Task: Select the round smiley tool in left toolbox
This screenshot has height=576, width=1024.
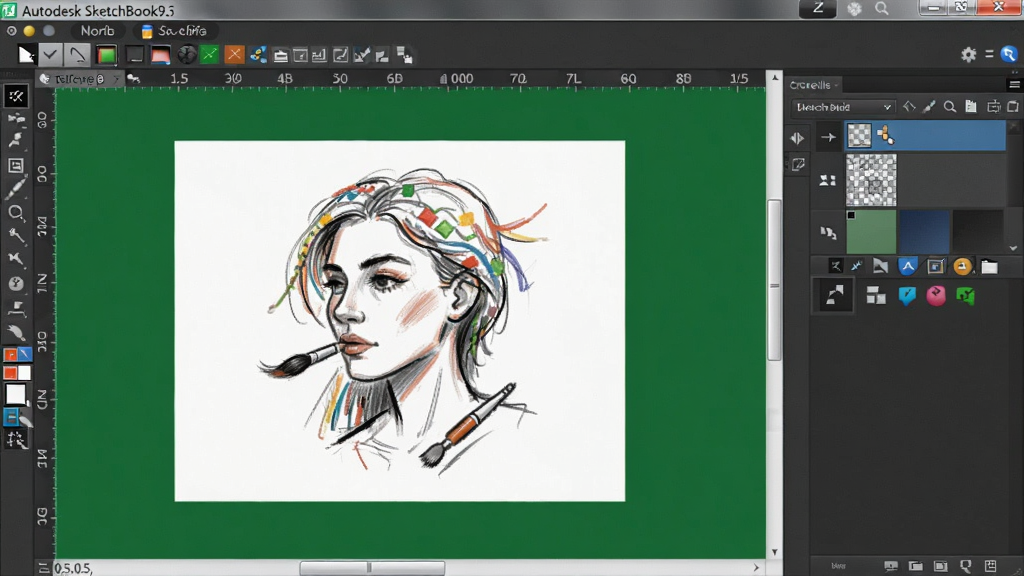Action: pyautogui.click(x=16, y=283)
